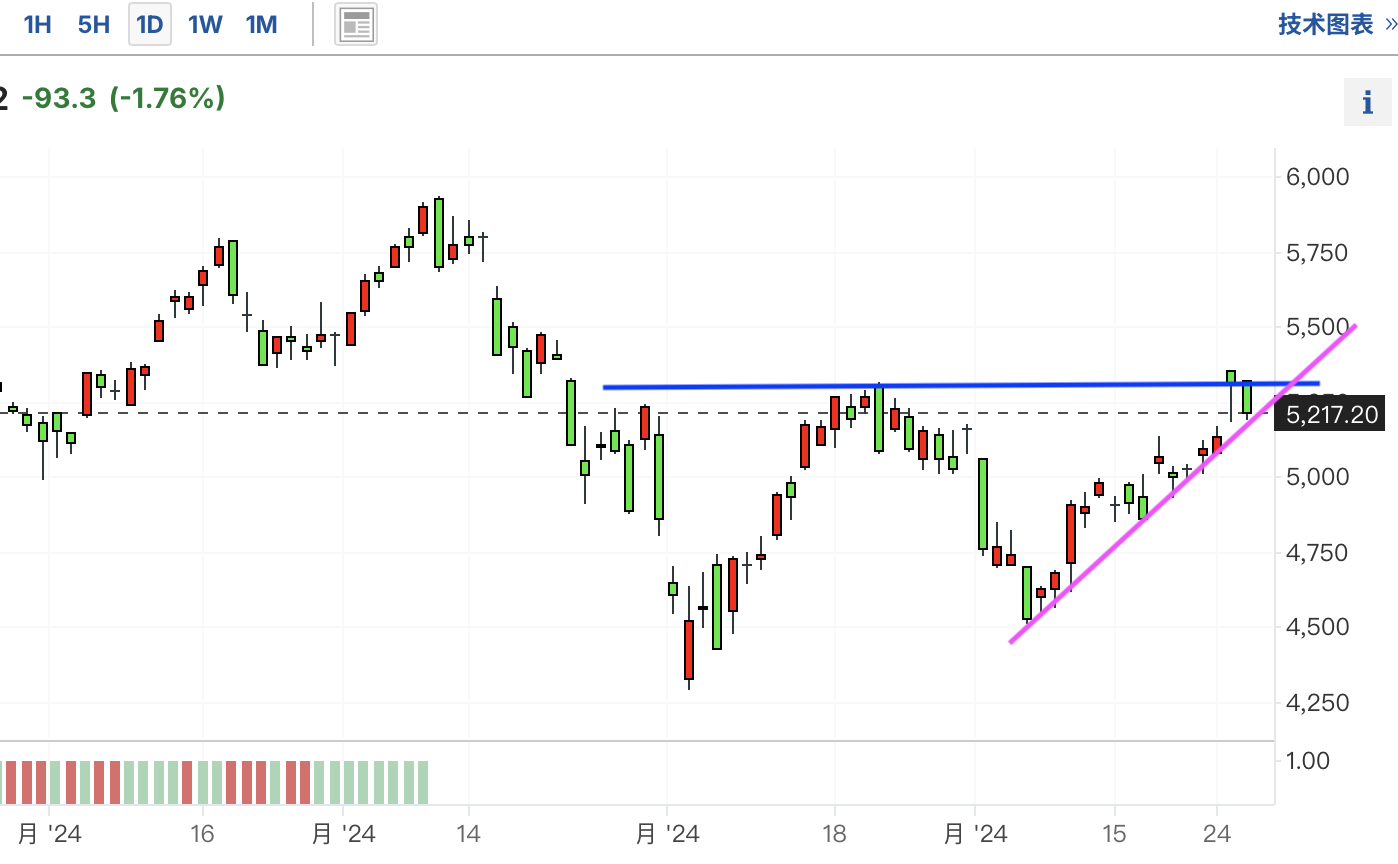Select the 1H timeframe tab
The height and width of the screenshot is (864, 1398).
click(37, 25)
